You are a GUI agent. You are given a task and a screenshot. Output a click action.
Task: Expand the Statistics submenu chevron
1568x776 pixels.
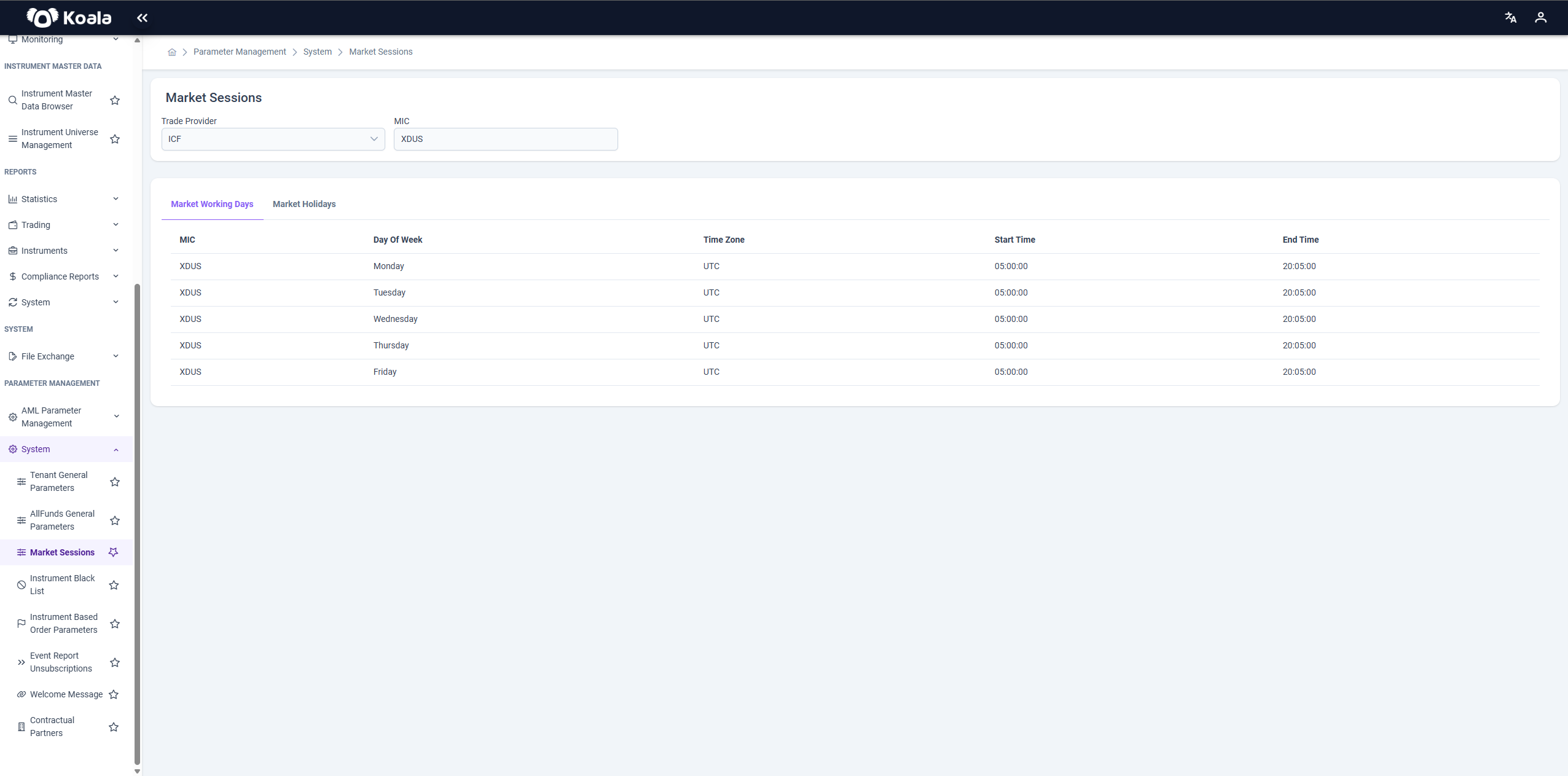116,198
